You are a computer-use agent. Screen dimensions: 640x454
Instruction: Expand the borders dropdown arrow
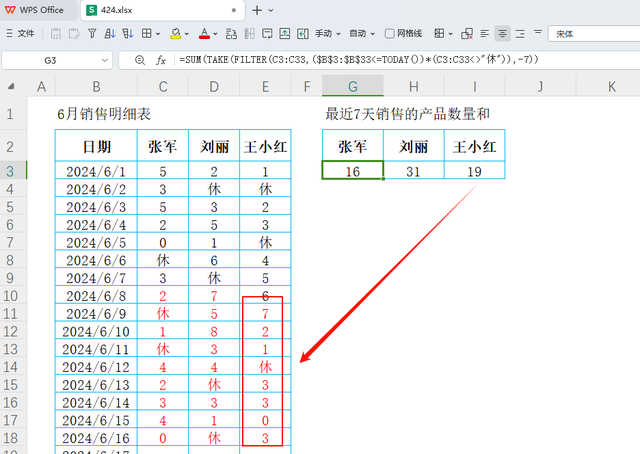click(158, 34)
